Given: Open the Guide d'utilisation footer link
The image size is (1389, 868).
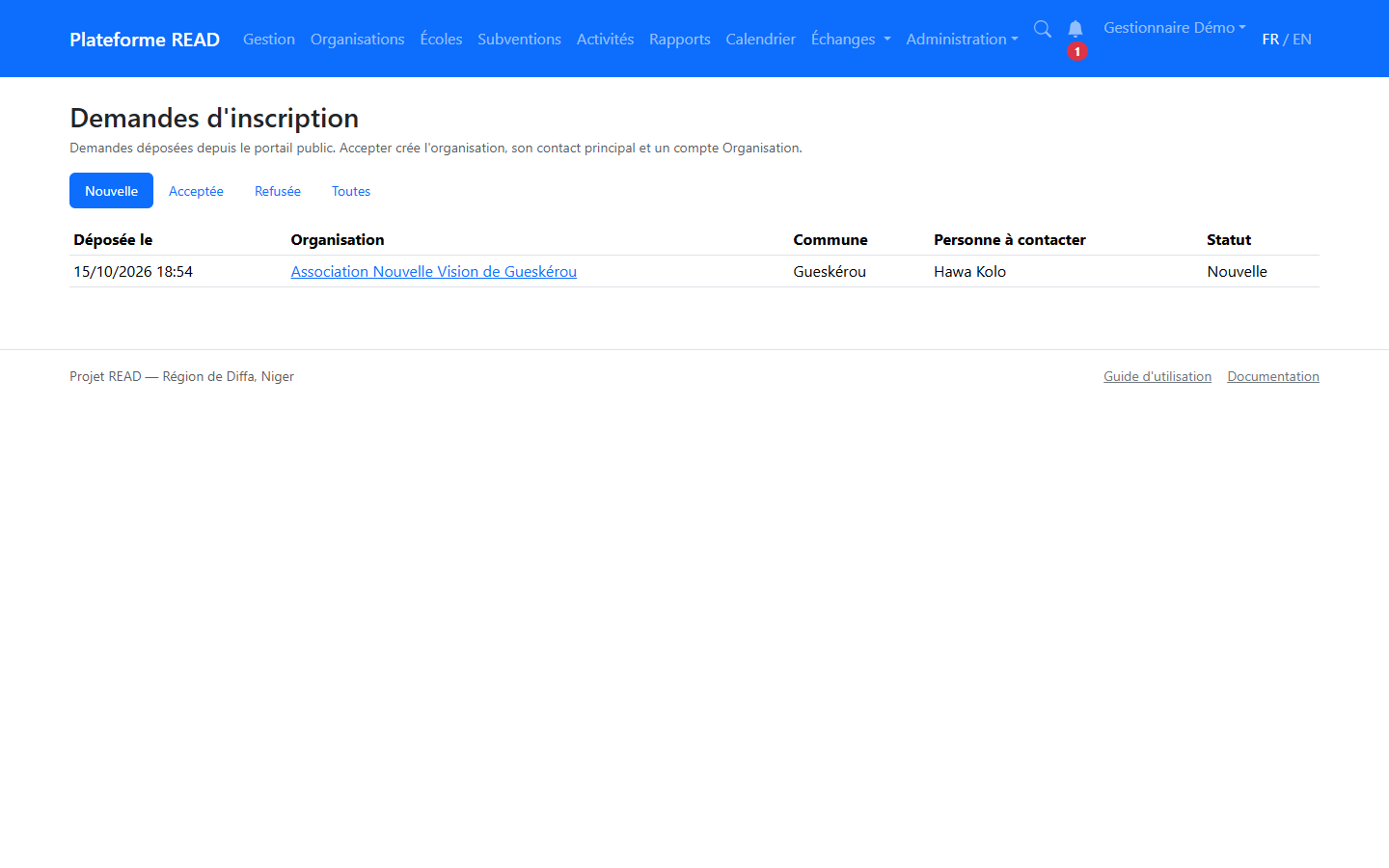Looking at the screenshot, I should tap(1157, 377).
